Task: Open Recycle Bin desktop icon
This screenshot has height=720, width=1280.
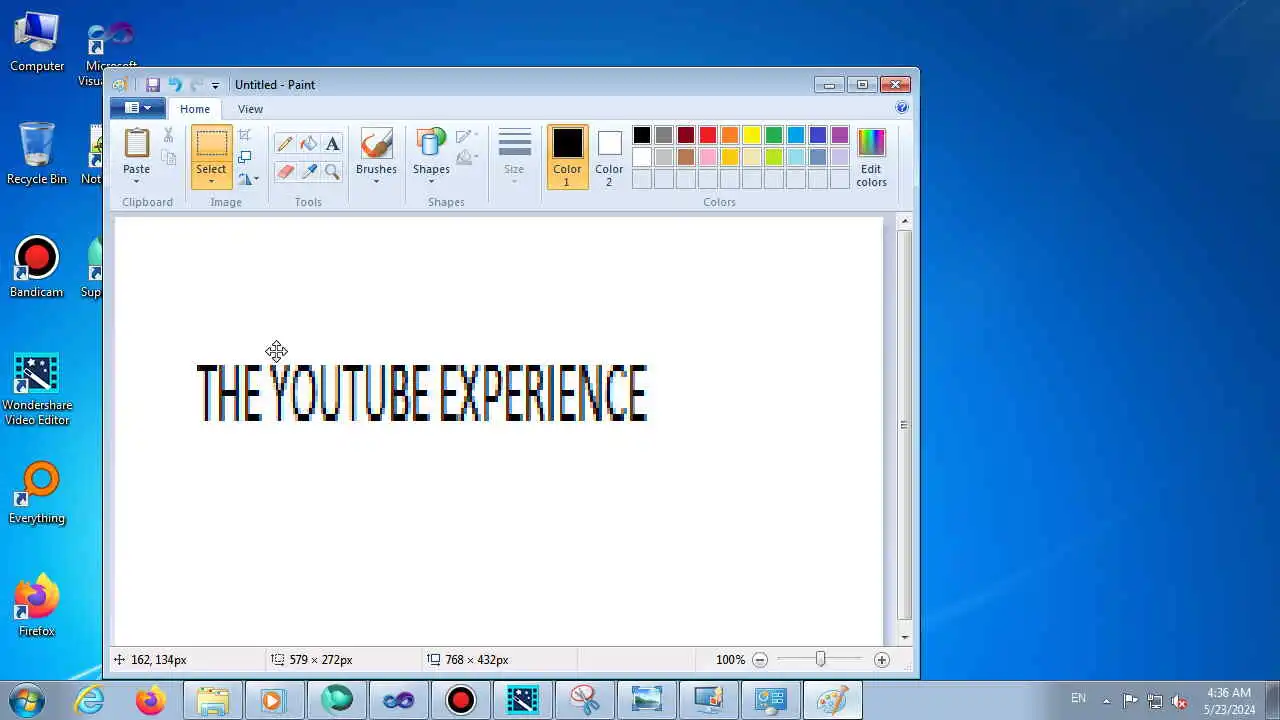Action: (37, 153)
